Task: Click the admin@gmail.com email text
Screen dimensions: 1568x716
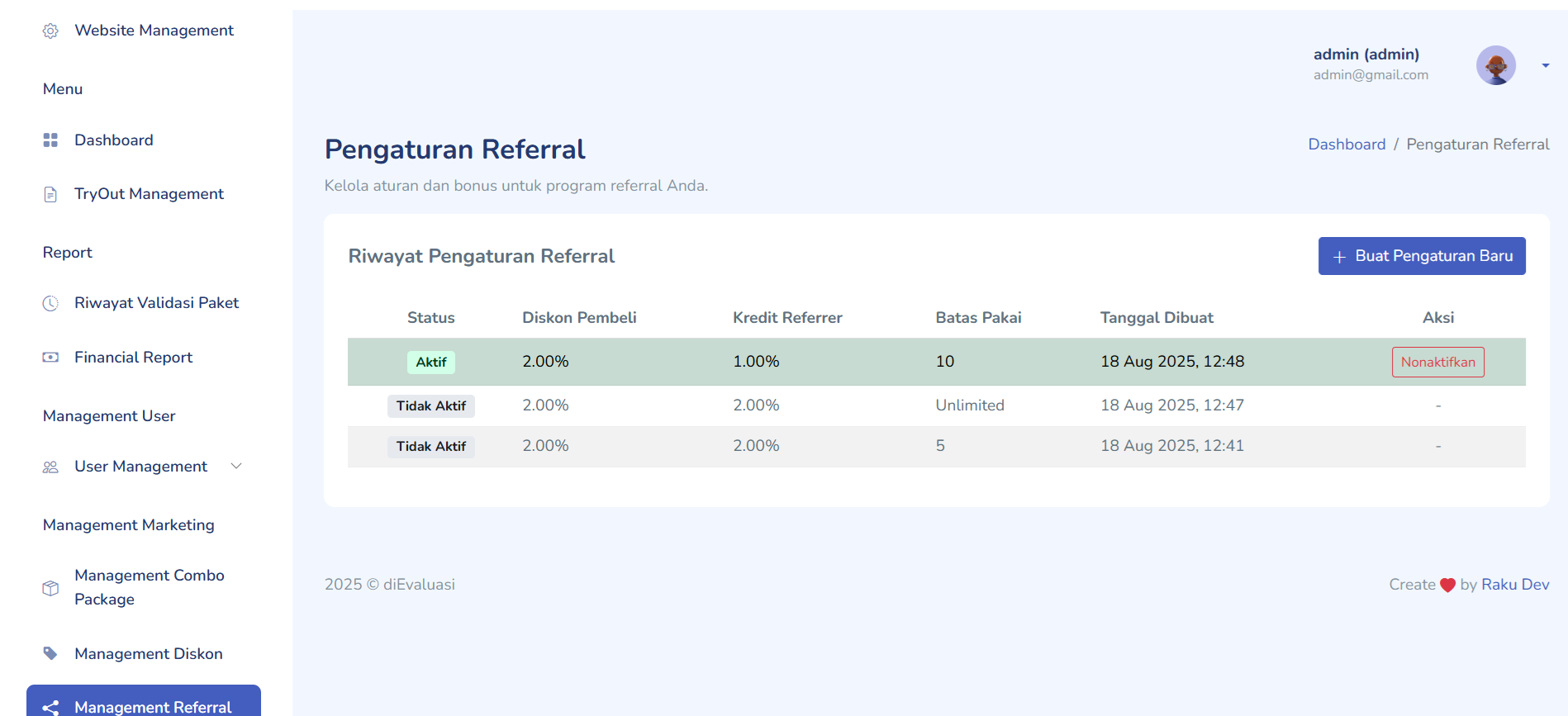Action: click(x=1371, y=75)
